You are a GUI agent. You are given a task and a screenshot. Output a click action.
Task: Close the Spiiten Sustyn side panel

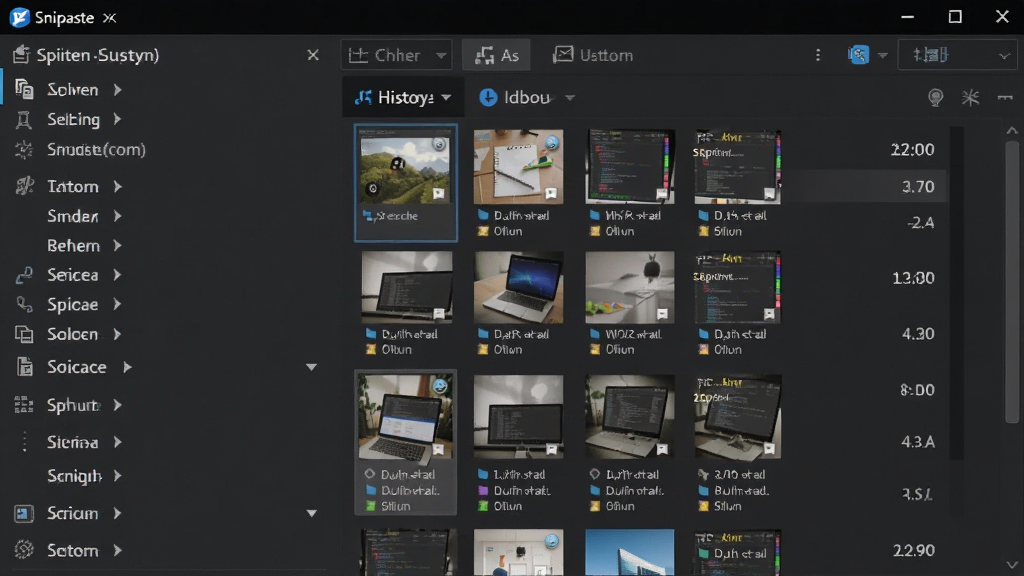[313, 55]
